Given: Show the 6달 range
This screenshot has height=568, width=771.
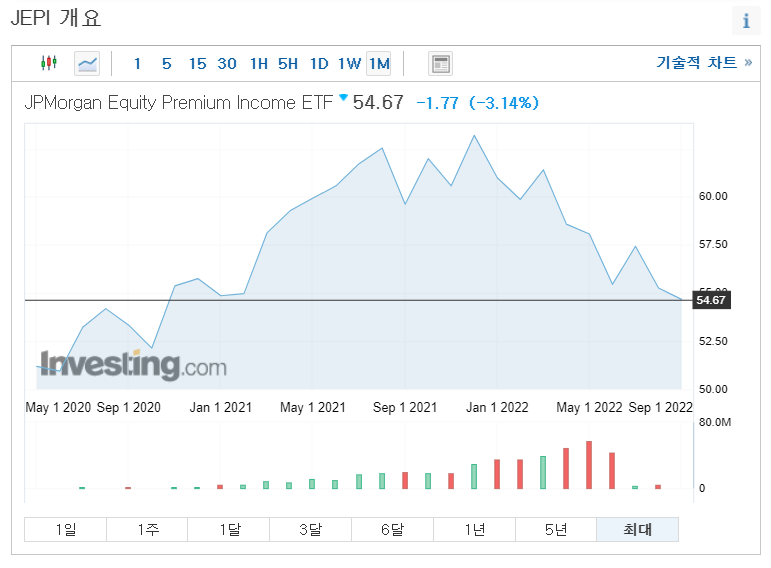Looking at the screenshot, I should [392, 529].
